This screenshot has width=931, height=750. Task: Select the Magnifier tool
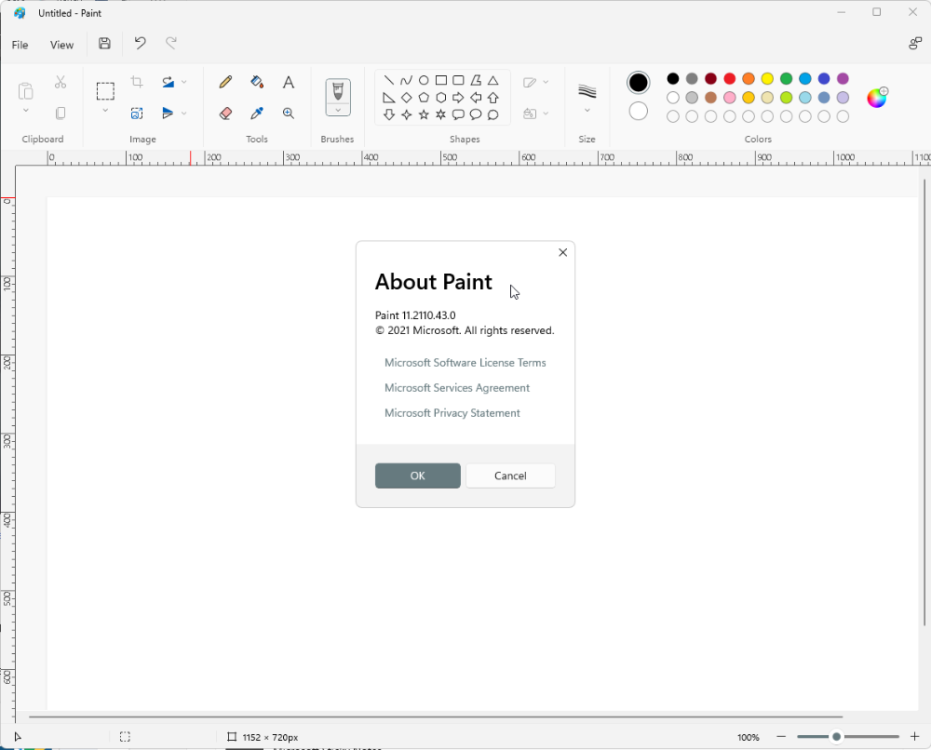click(x=289, y=113)
